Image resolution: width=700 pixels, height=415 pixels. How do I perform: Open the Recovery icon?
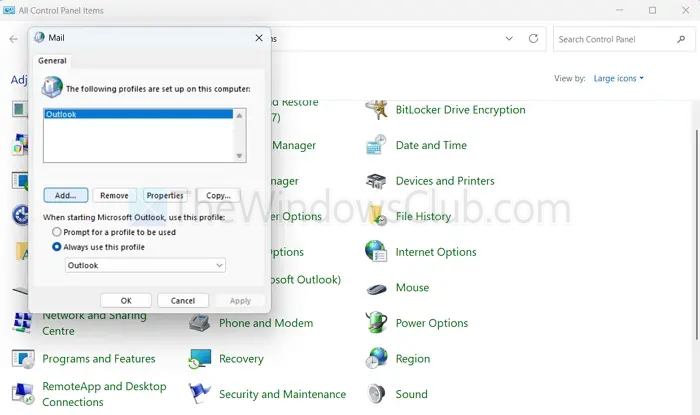(x=200, y=359)
